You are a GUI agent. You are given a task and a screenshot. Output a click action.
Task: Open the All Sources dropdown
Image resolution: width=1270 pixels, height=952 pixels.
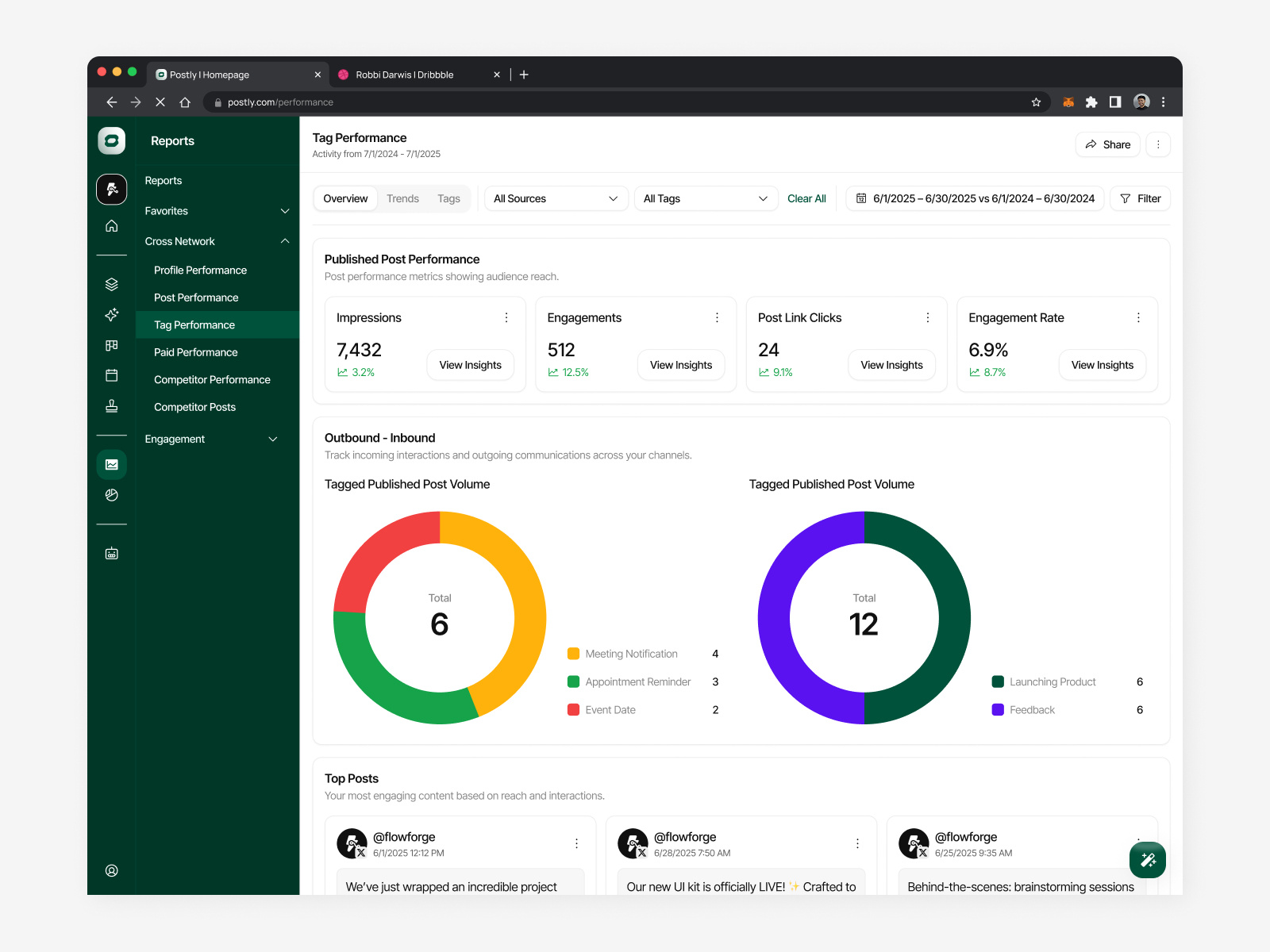click(556, 198)
